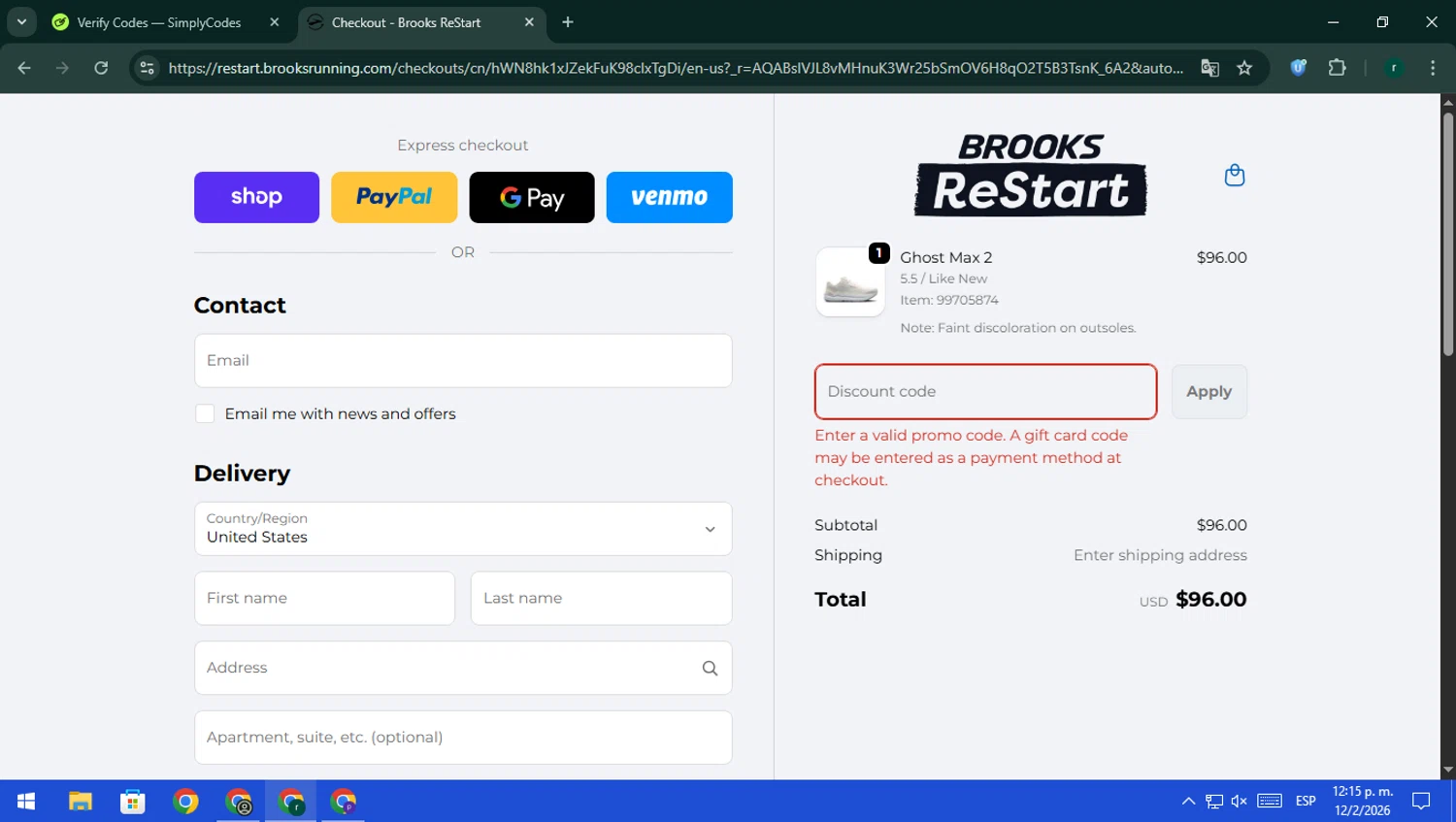Click the muted volume tray icon

(1240, 802)
